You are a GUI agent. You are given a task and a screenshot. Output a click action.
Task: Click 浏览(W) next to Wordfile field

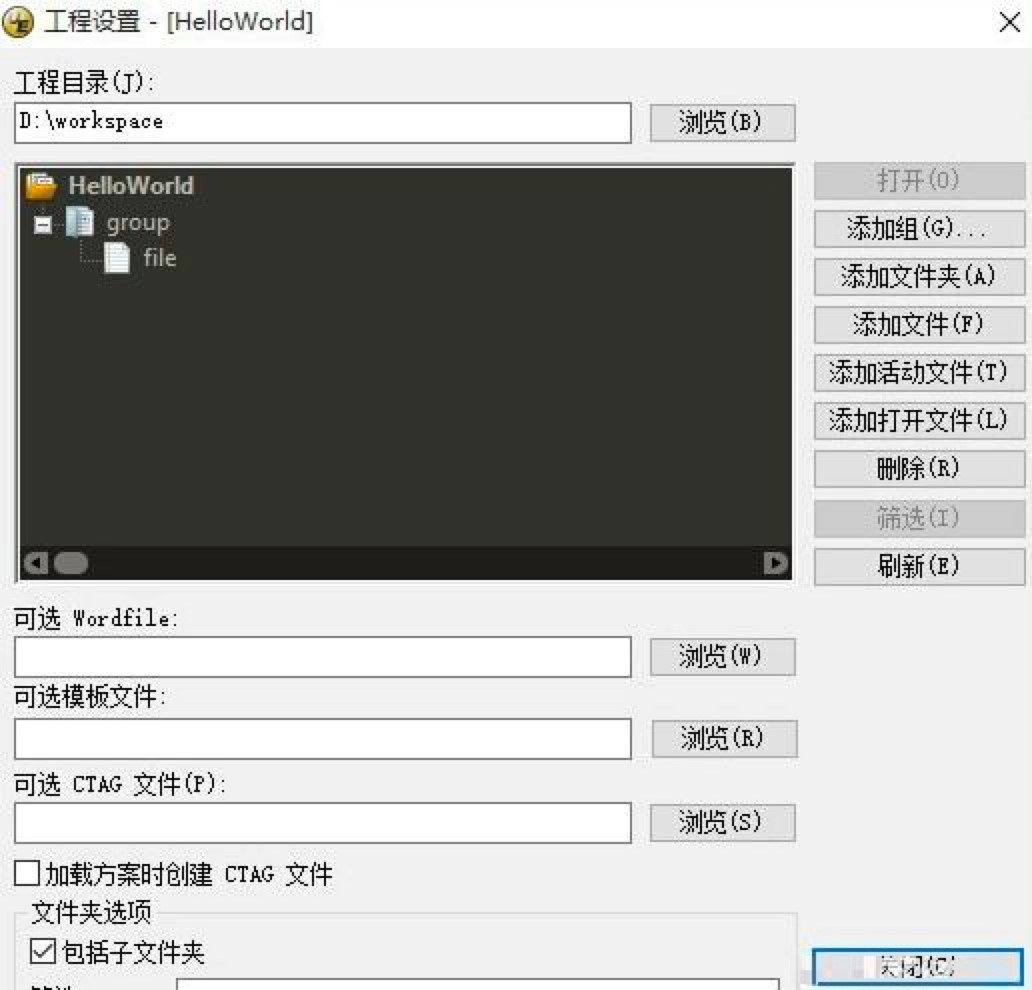(722, 656)
